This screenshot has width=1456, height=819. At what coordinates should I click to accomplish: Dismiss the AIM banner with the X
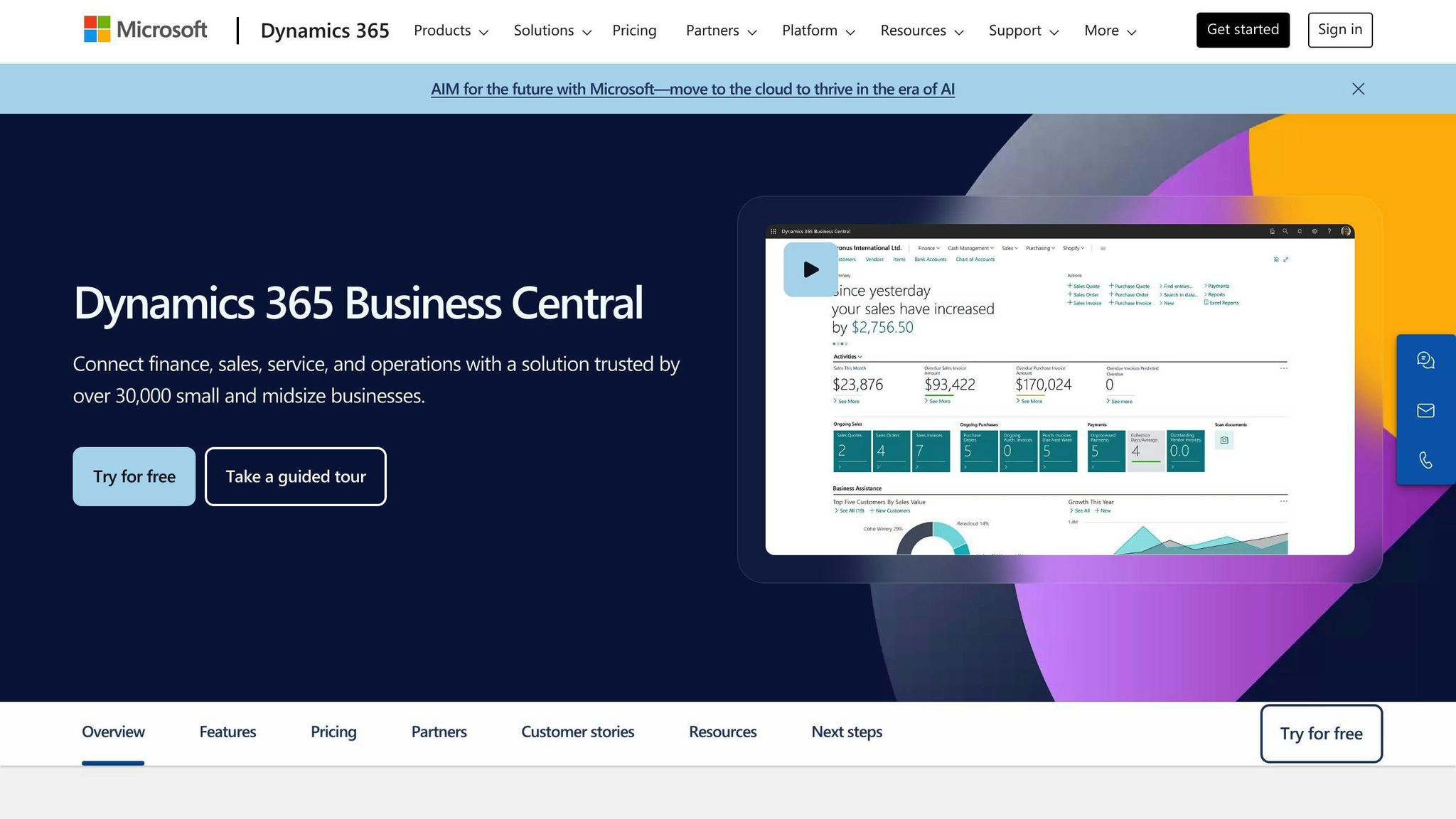pos(1358,88)
